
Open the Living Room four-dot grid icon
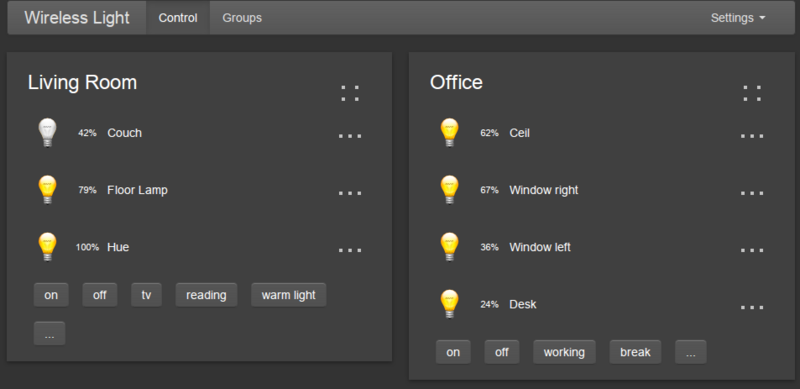click(350, 93)
